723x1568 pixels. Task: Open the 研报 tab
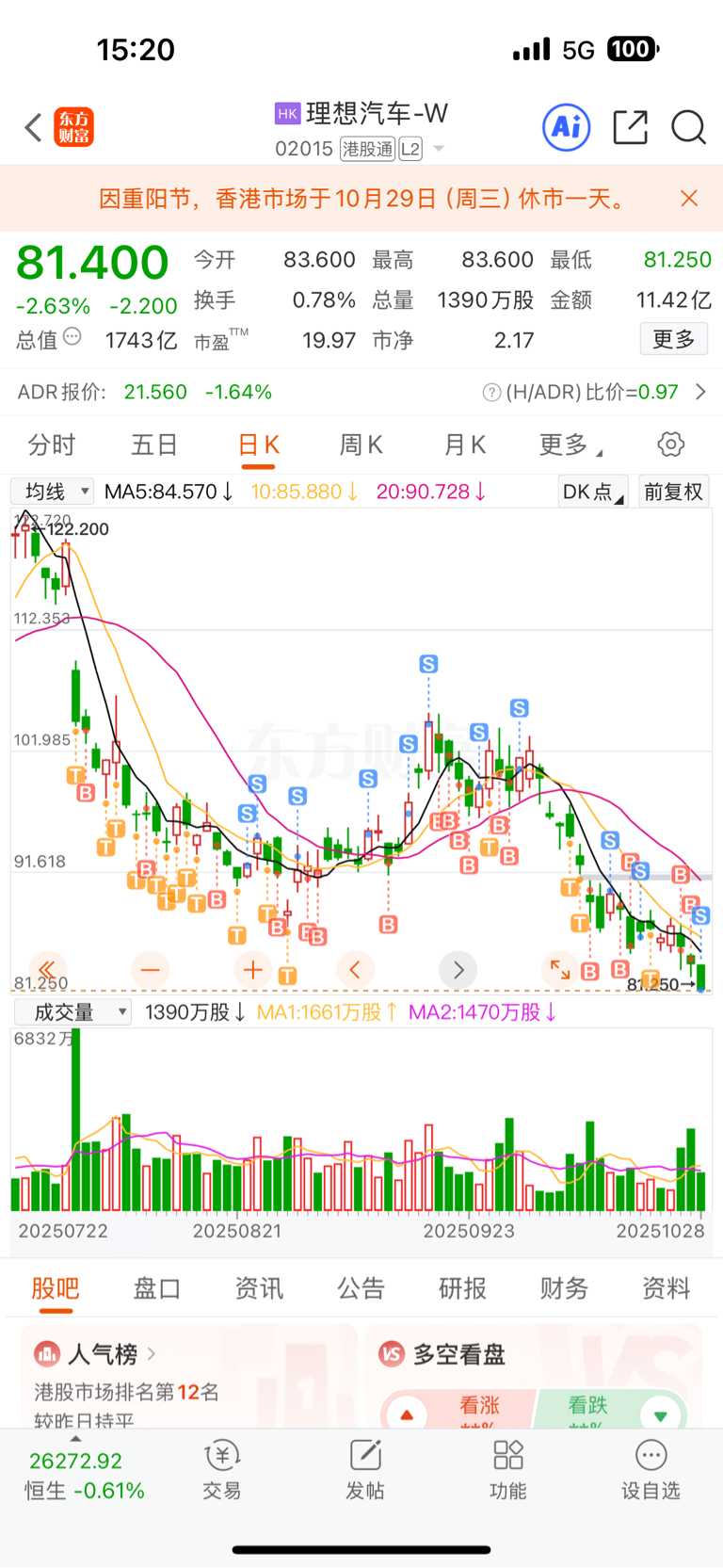[x=462, y=1287]
